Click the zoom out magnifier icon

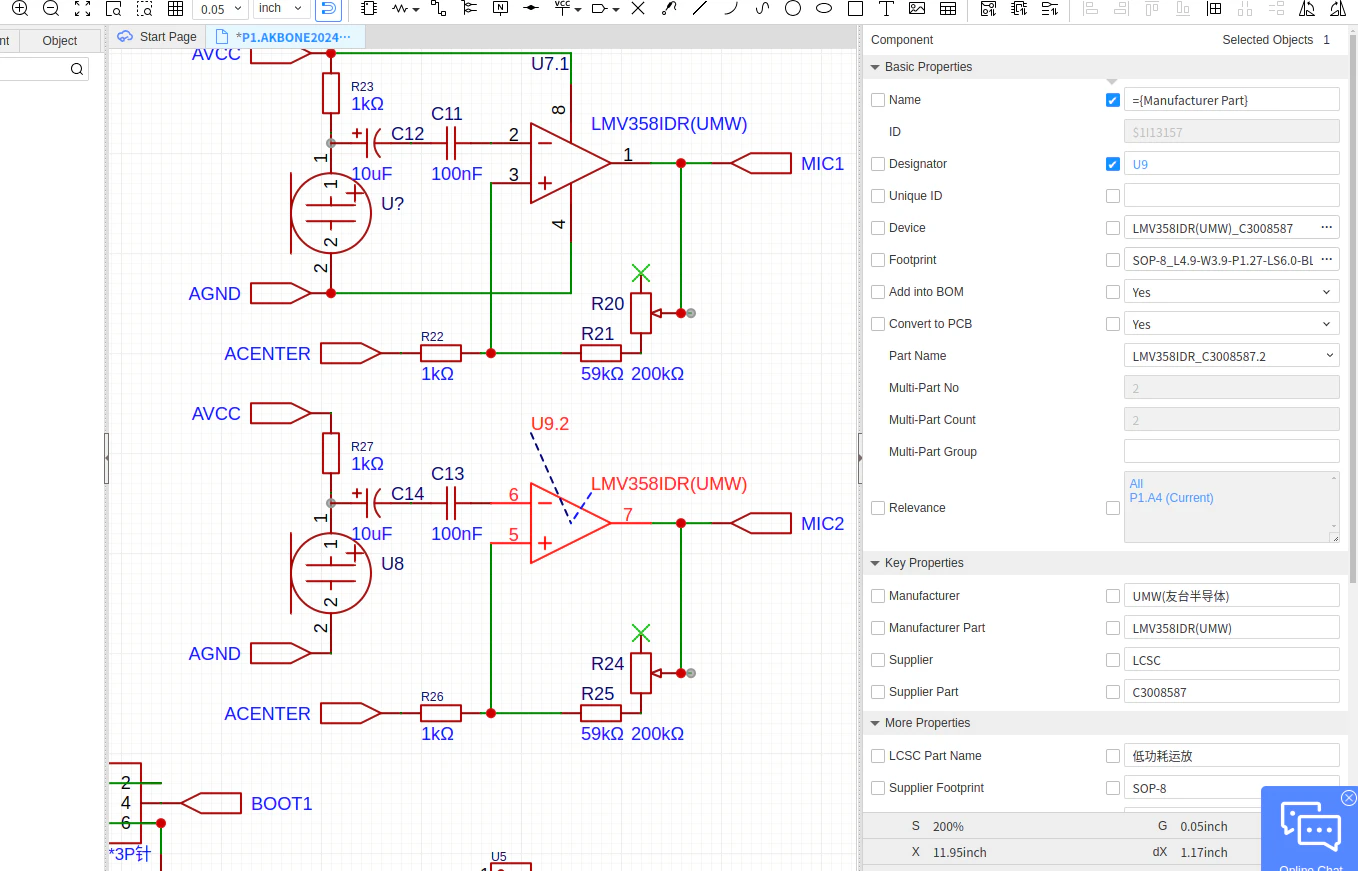[51, 9]
